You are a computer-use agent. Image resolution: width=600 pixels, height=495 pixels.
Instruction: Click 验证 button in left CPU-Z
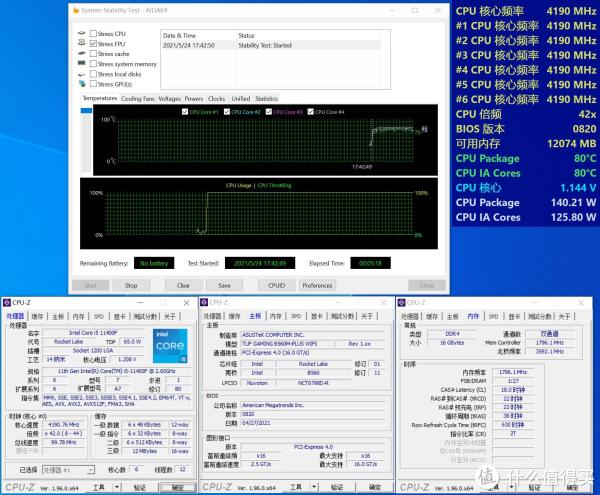pos(140,487)
